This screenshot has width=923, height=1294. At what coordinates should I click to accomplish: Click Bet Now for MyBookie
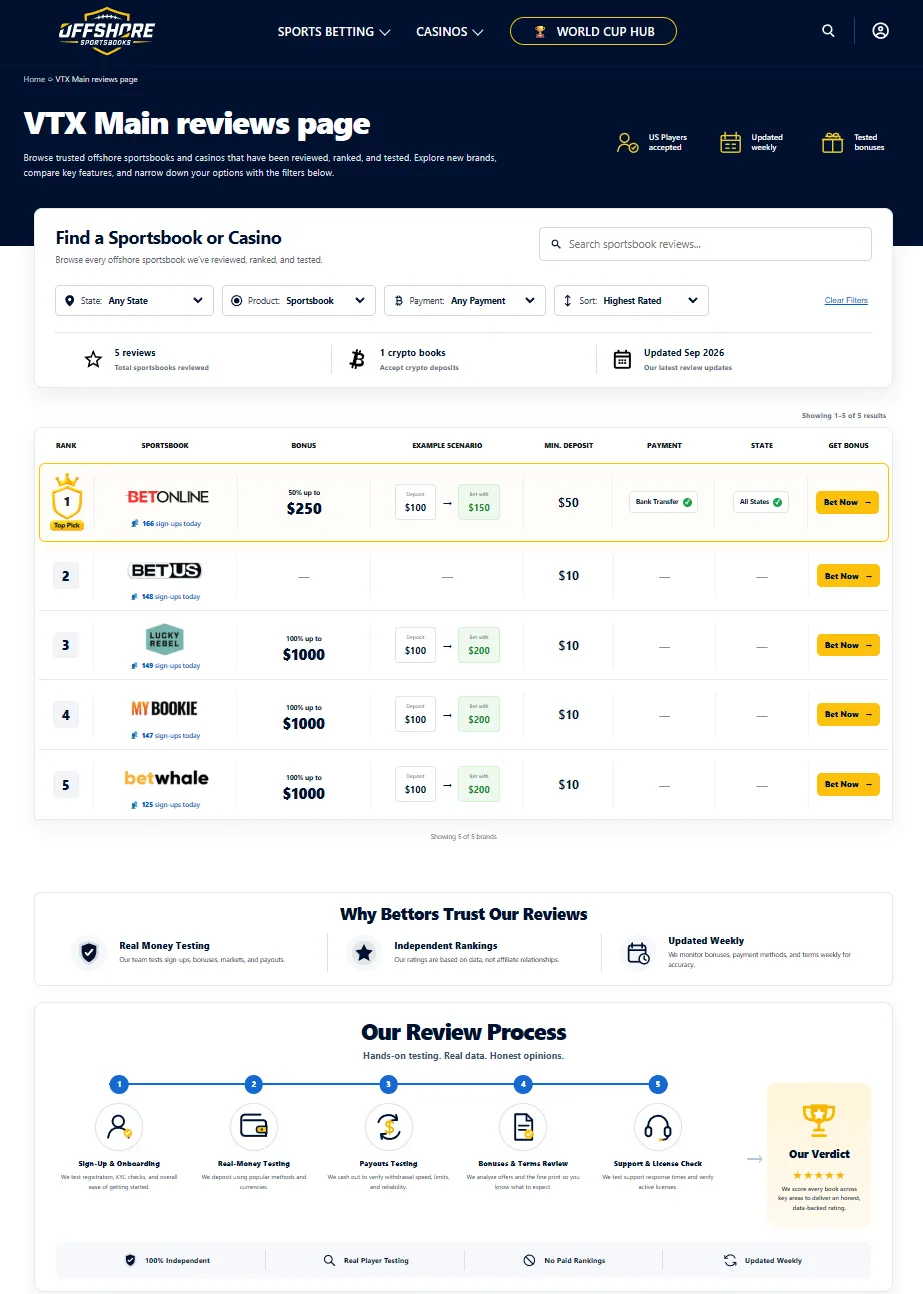pos(848,714)
